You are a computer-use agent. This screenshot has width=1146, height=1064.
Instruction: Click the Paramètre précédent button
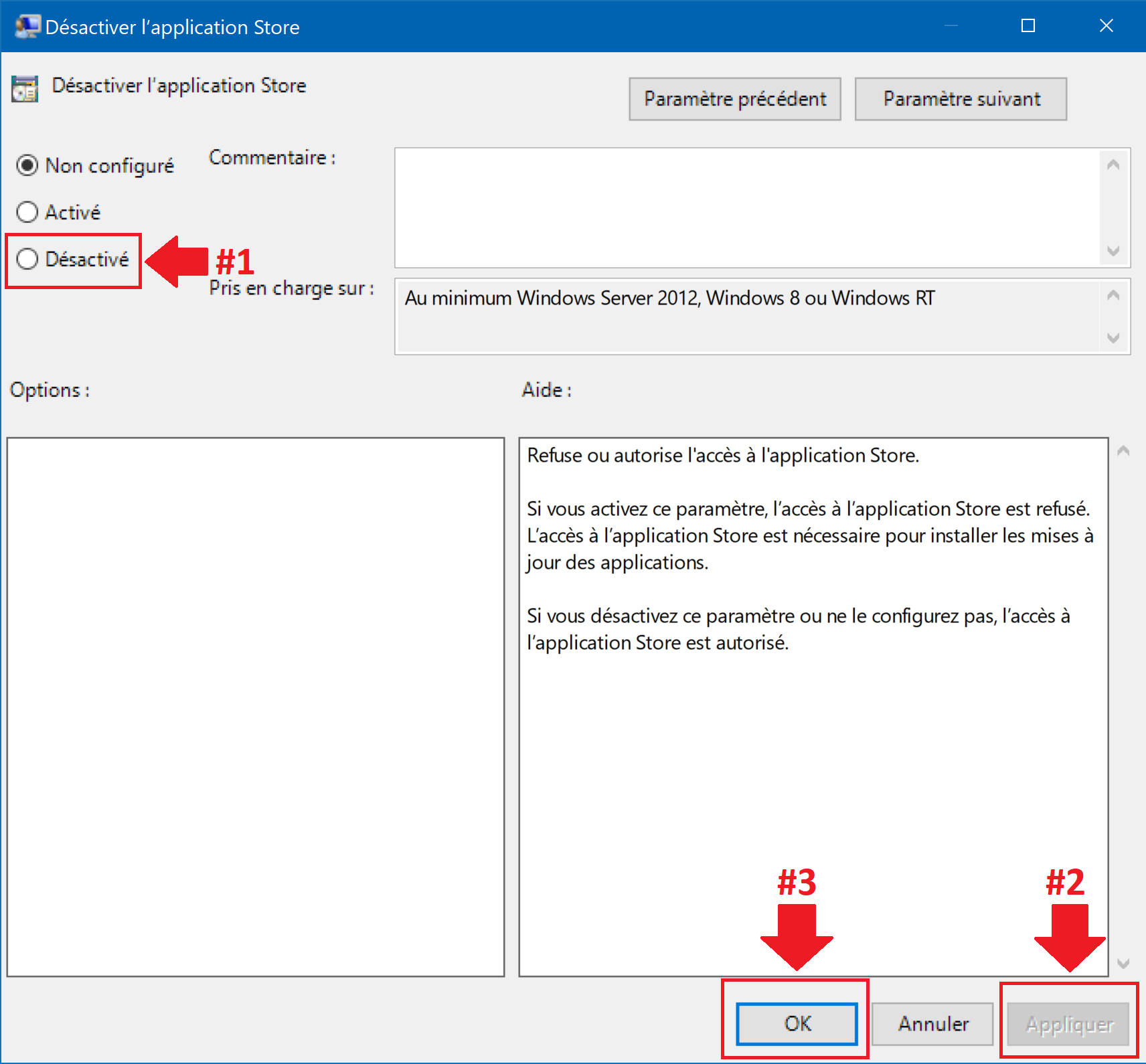pos(734,99)
